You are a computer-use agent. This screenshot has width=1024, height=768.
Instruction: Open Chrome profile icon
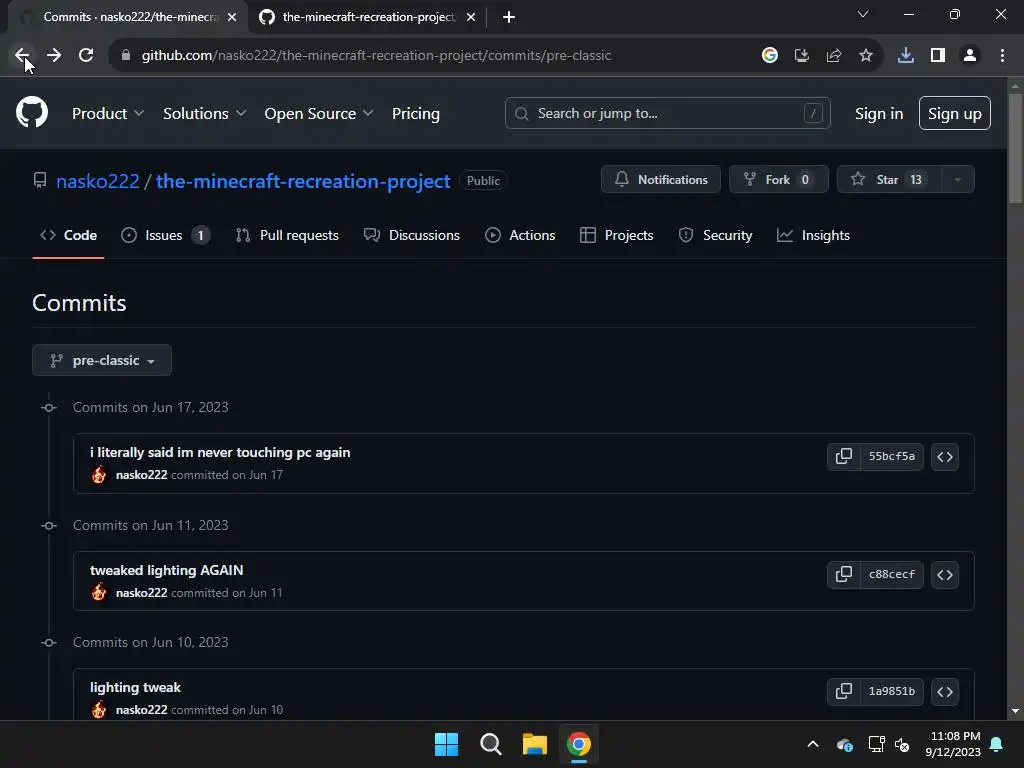click(970, 56)
